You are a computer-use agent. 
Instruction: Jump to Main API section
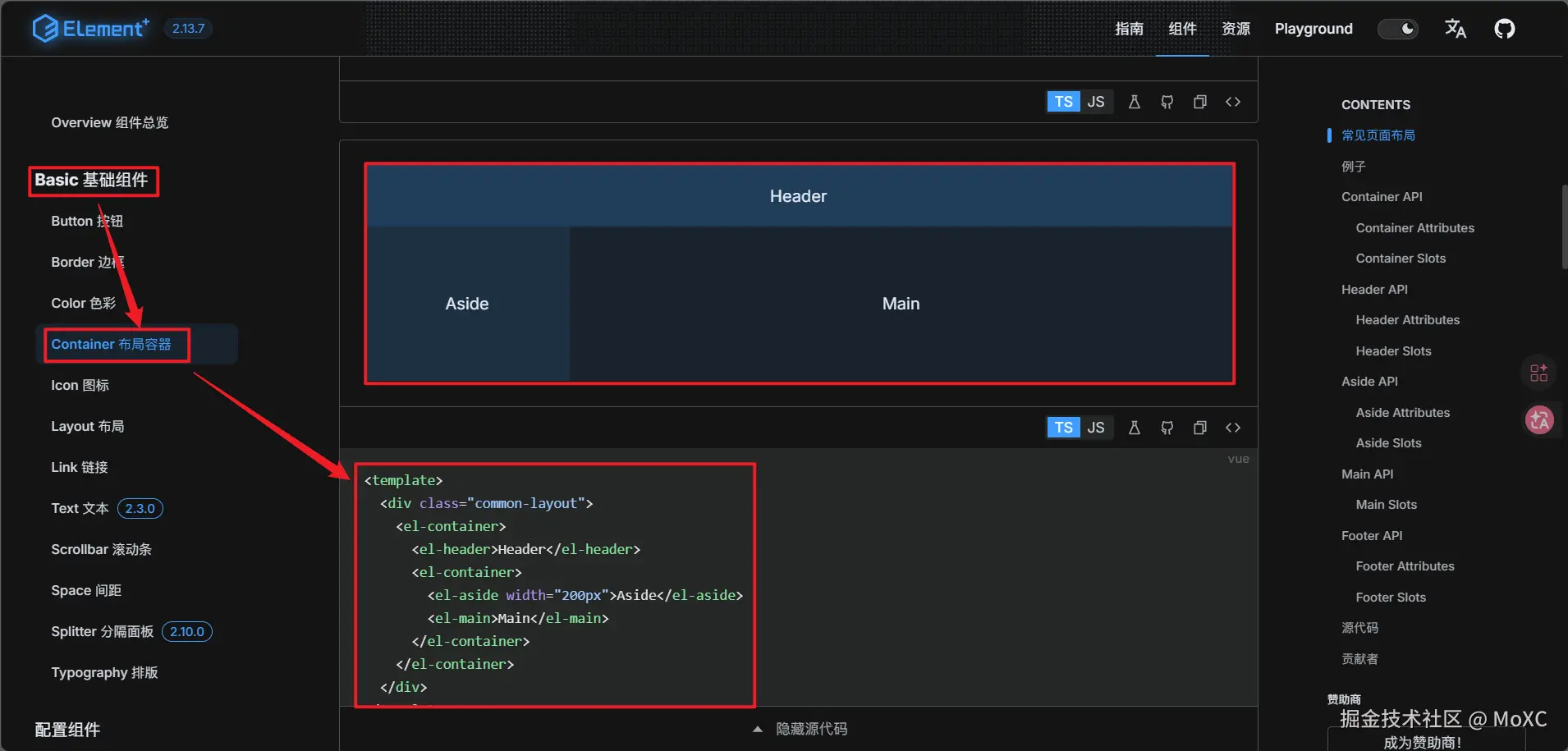click(x=1367, y=474)
